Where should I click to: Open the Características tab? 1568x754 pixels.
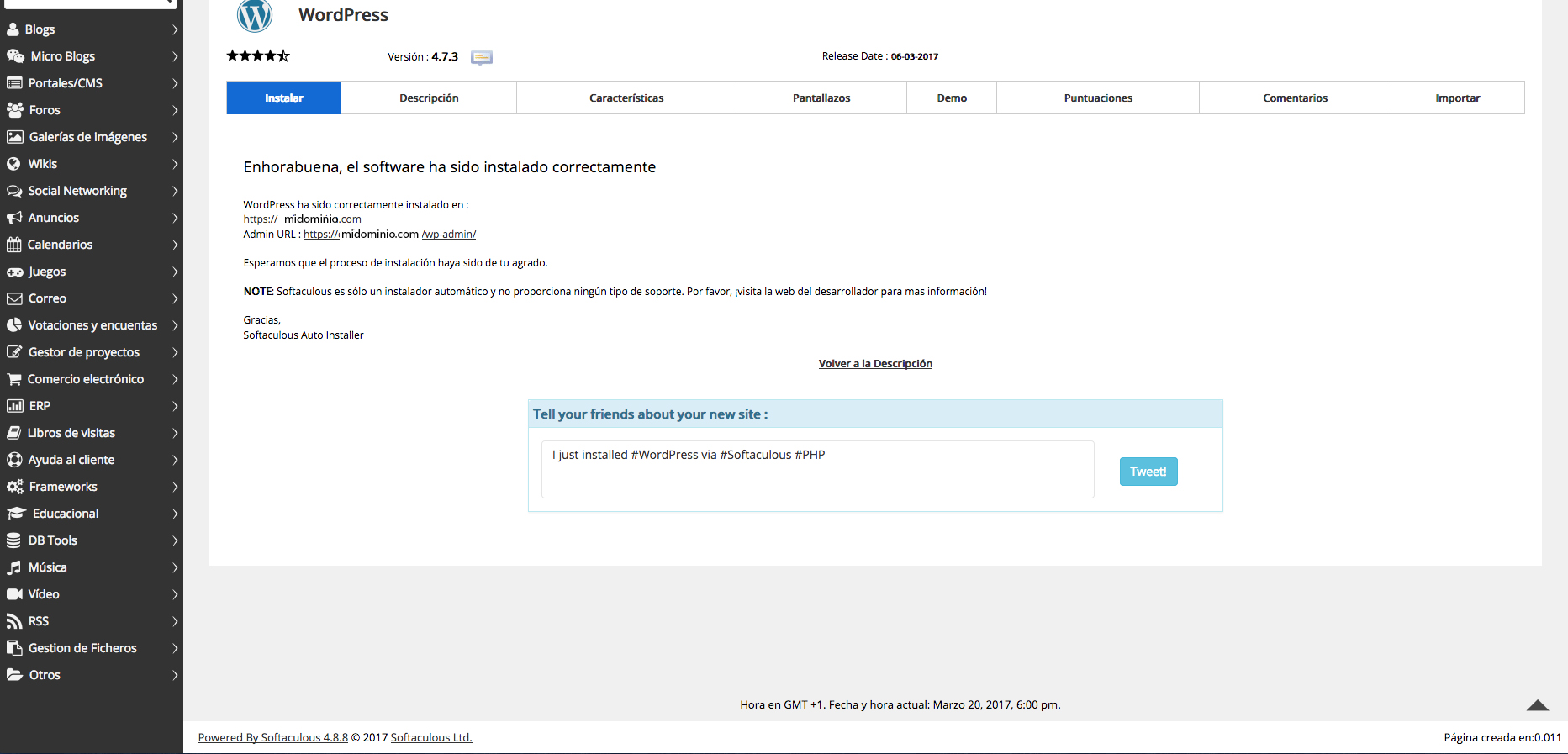point(626,98)
